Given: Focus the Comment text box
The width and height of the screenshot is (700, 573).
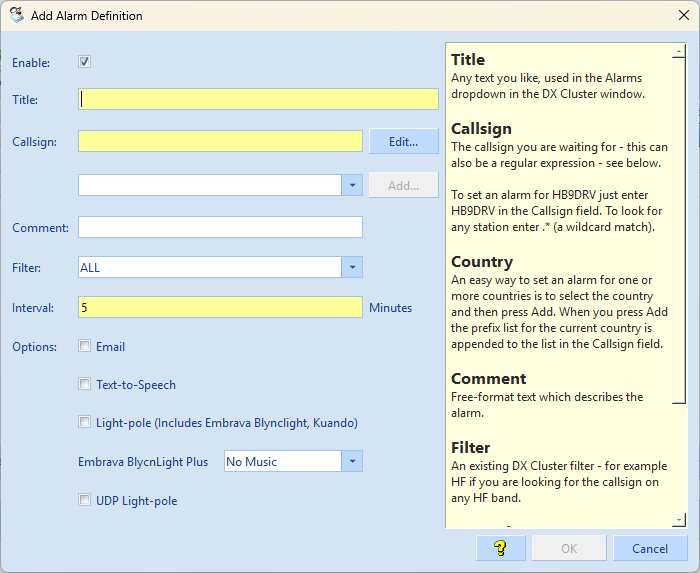Looking at the screenshot, I should pyautogui.click(x=220, y=227).
